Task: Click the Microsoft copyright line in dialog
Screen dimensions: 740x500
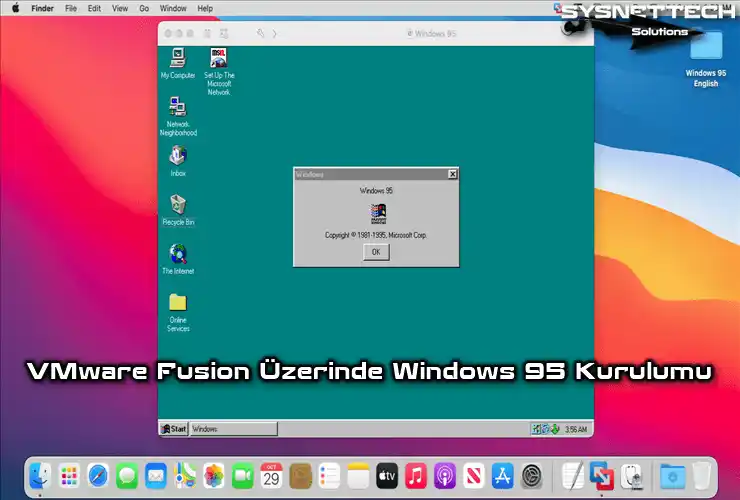Action: point(376,235)
